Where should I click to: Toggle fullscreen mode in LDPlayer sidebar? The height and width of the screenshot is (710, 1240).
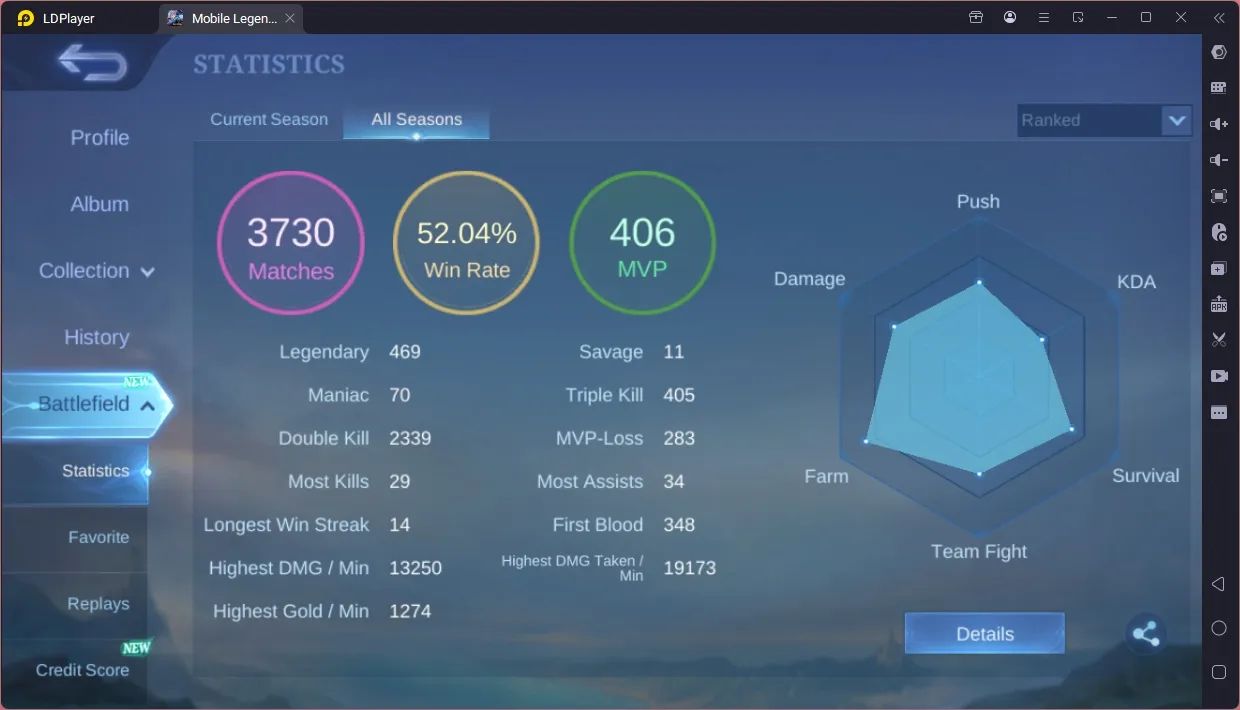click(1218, 196)
